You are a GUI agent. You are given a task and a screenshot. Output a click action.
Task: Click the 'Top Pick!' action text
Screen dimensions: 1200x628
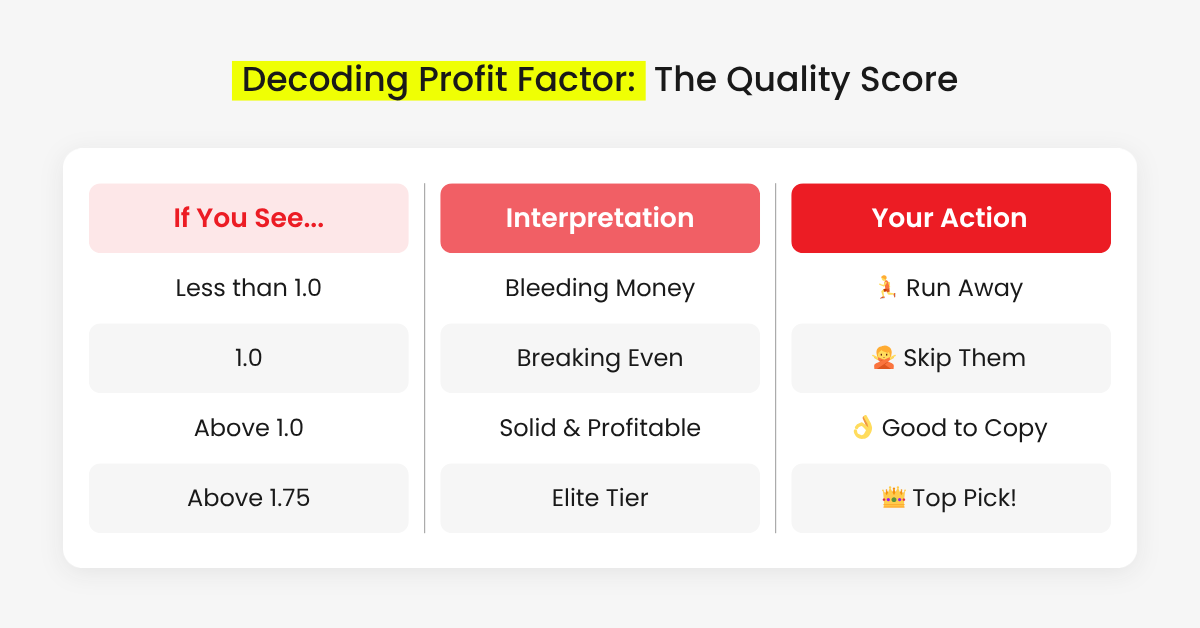pos(964,498)
